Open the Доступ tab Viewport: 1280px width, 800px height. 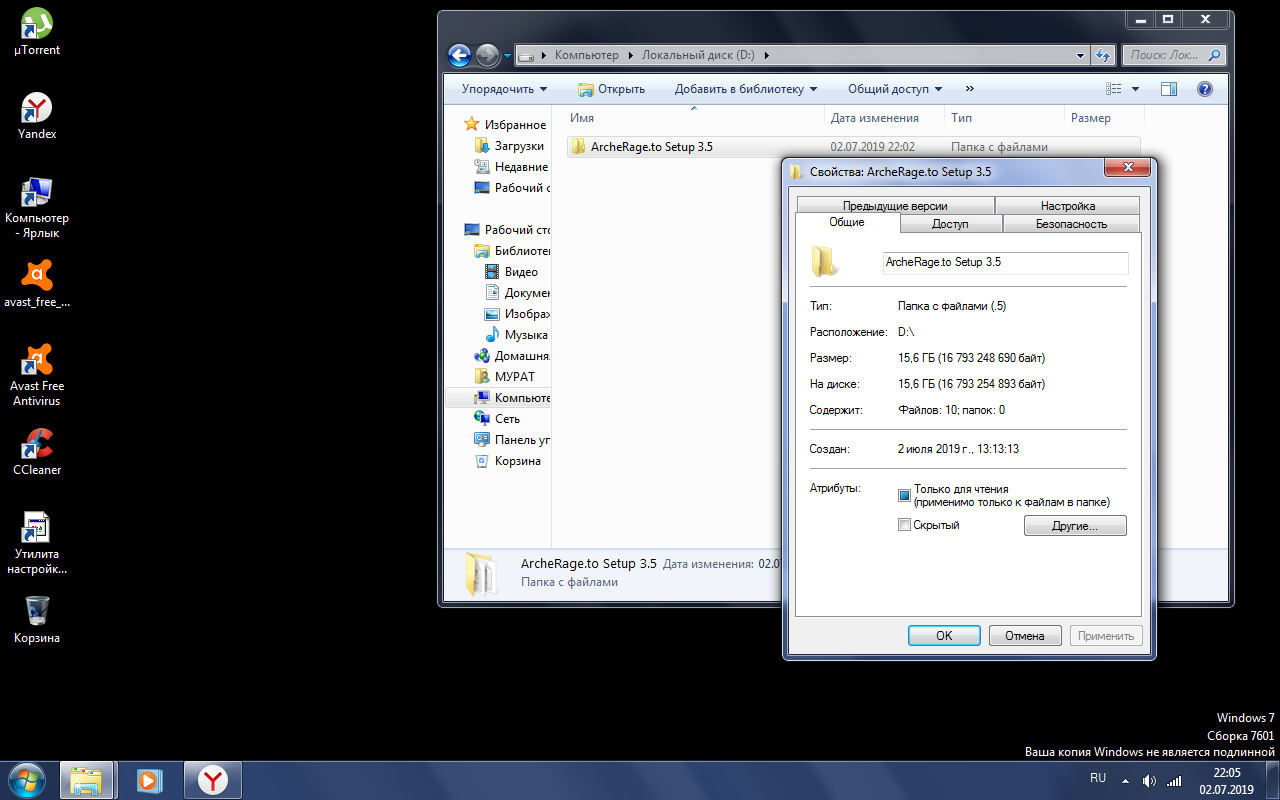pos(950,224)
